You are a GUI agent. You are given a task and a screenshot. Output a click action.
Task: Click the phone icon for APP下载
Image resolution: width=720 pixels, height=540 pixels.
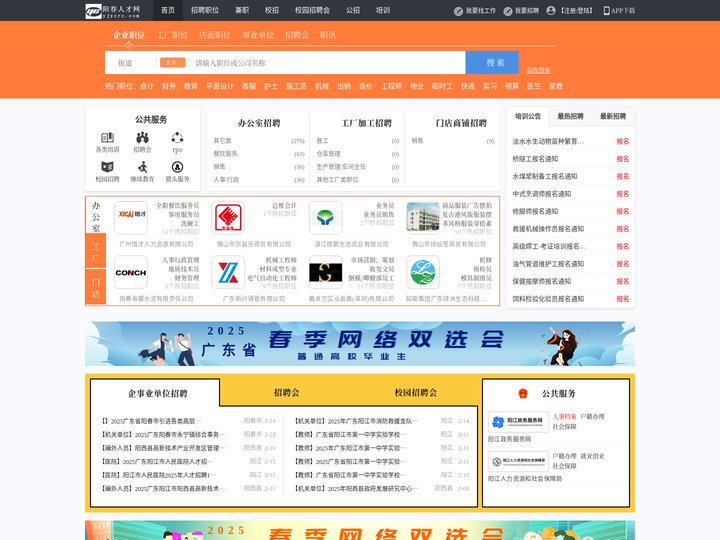[x=607, y=11]
